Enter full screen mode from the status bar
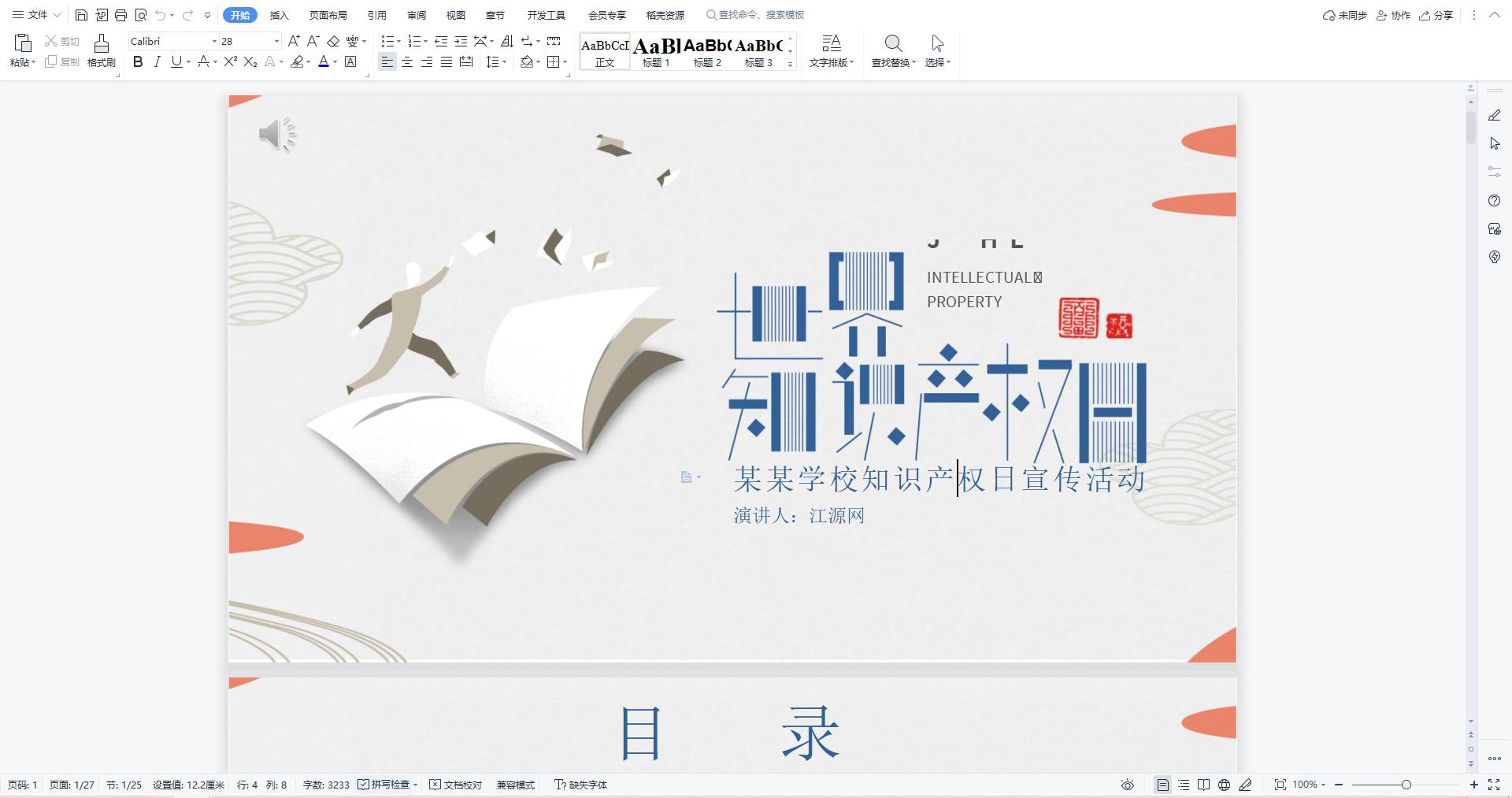This screenshot has width=1512, height=798. [x=1495, y=785]
